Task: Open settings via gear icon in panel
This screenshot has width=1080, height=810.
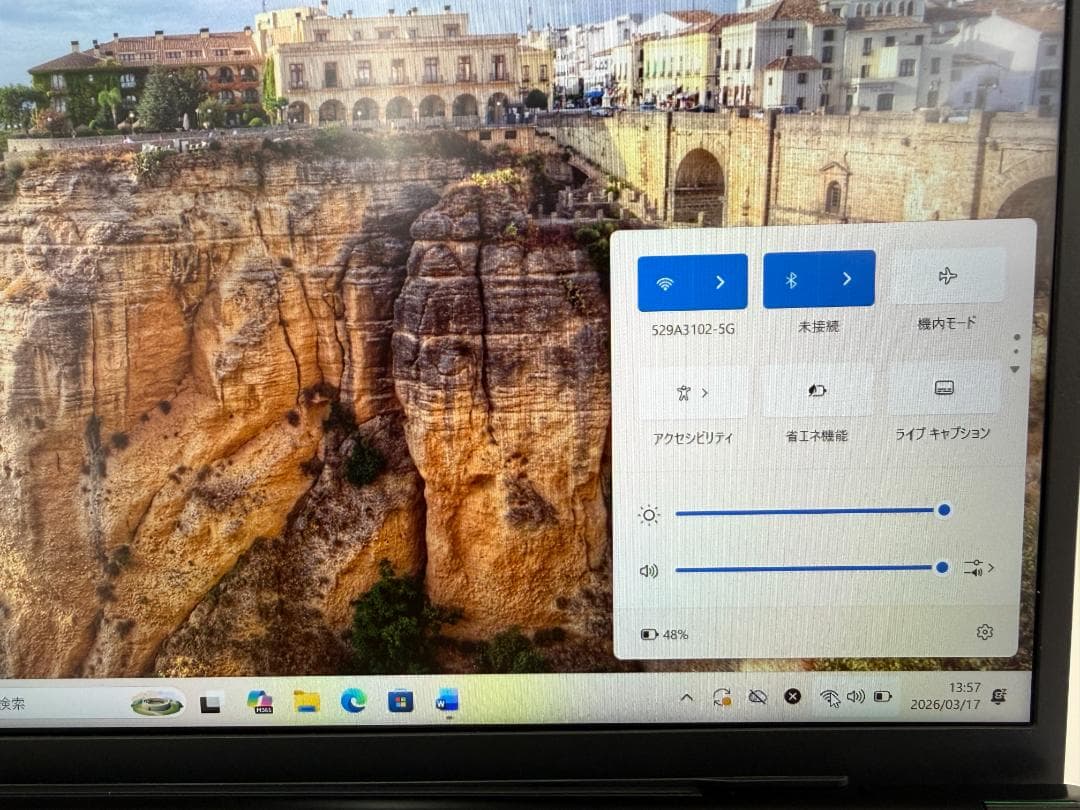Action: 984,632
